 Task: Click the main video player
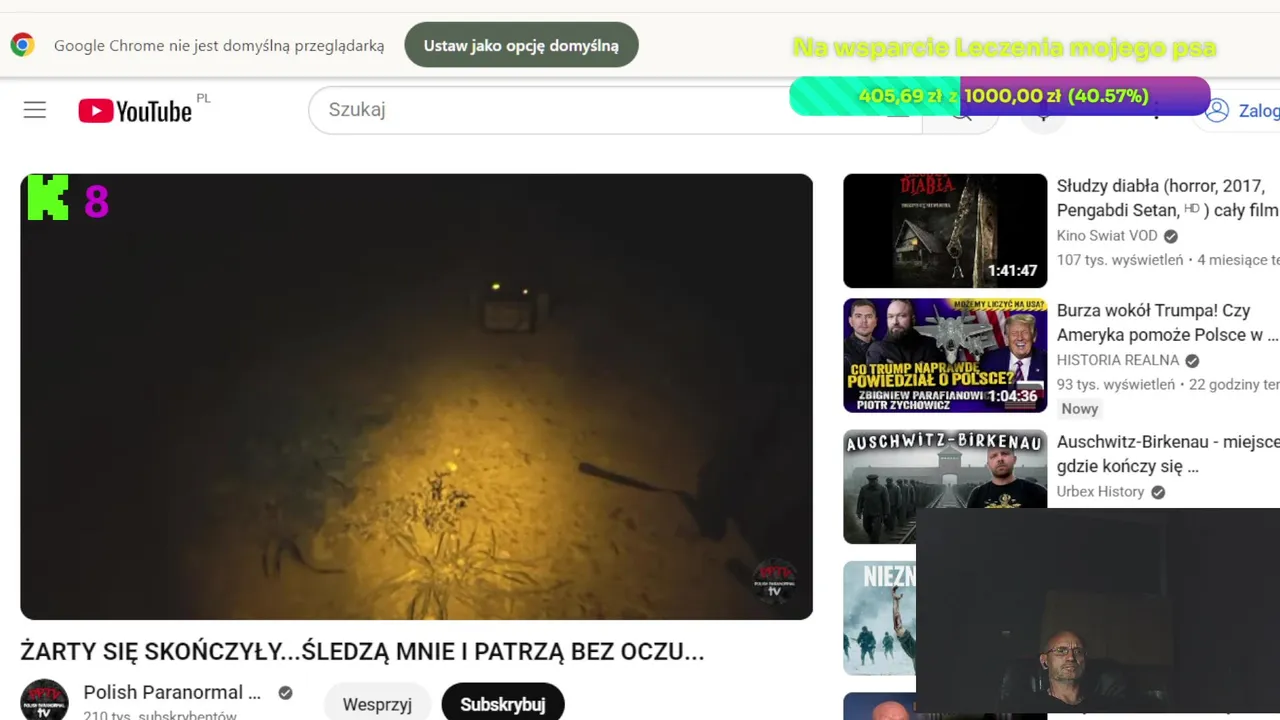coord(416,396)
